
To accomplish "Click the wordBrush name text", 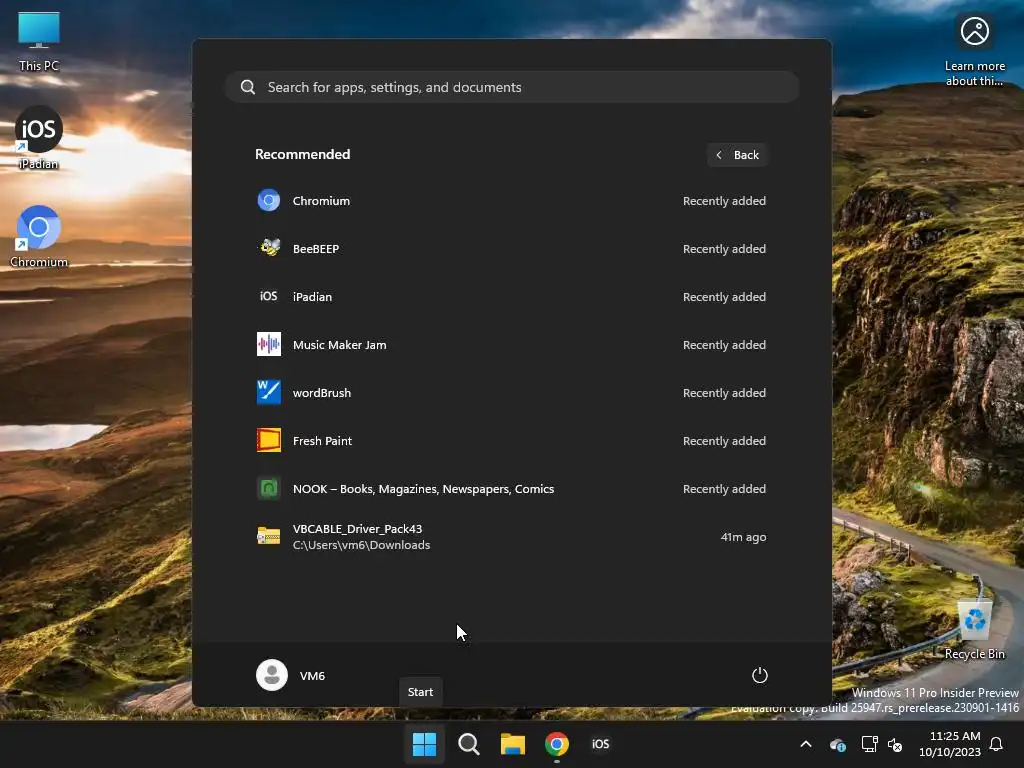I will tap(322, 392).
